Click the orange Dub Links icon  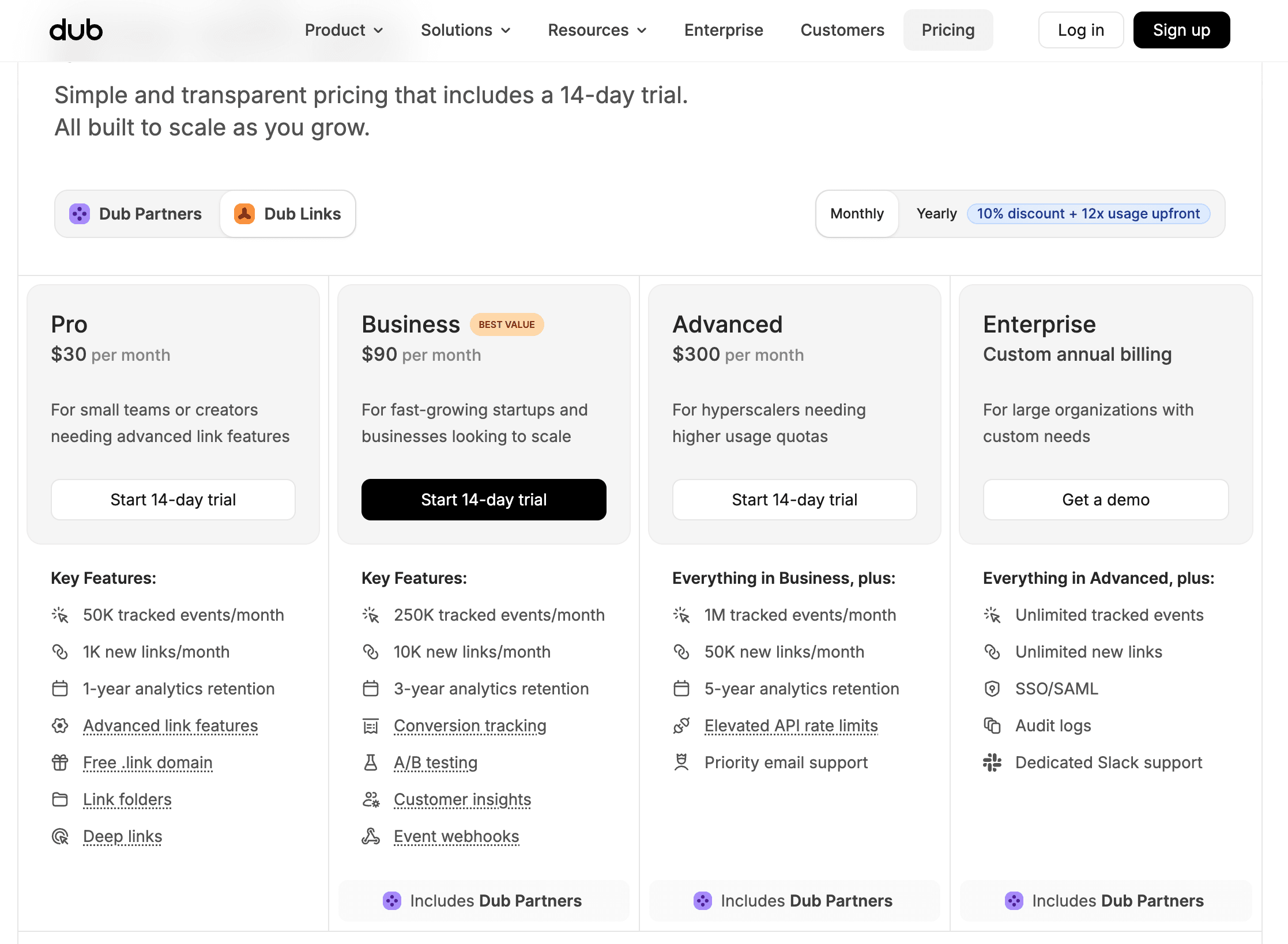[x=244, y=214]
